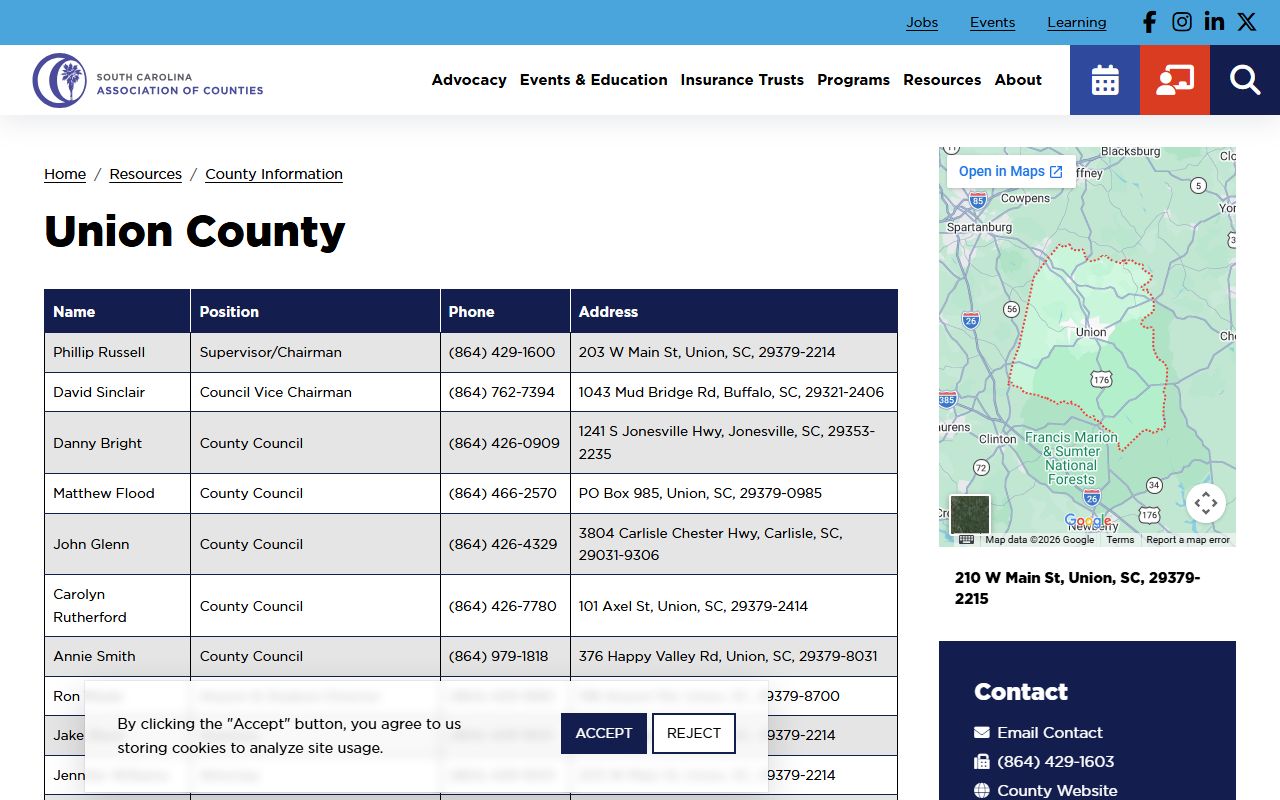This screenshot has height=800, width=1280.
Task: Open the Advocacy menu
Action: 469,80
